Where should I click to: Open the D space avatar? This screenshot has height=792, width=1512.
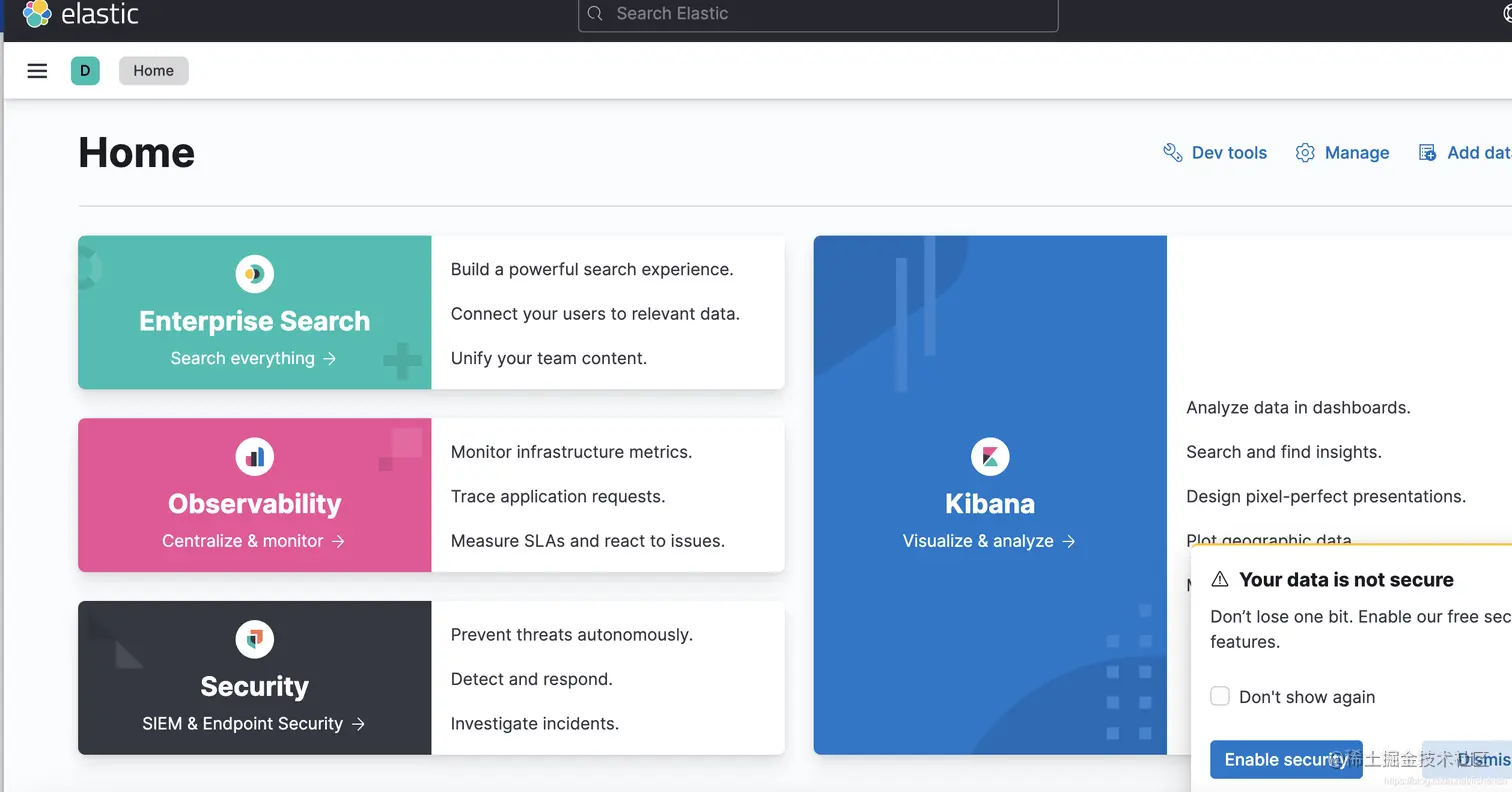(x=85, y=71)
